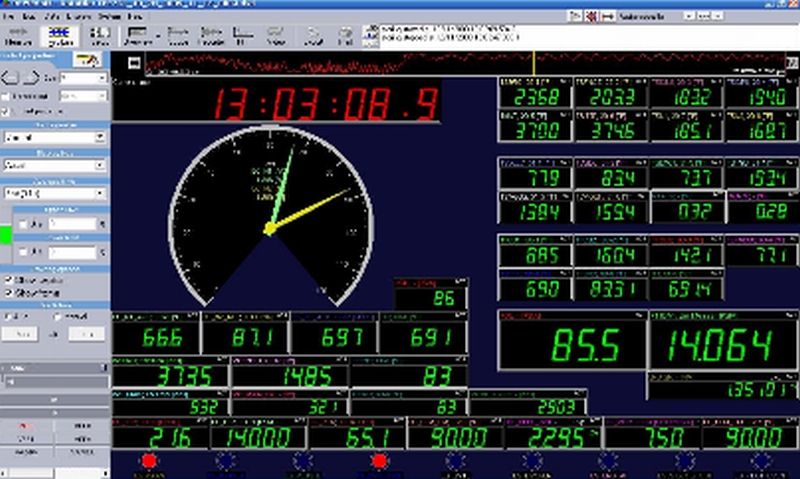Click the analog gauge with yellow and green needles
Viewport: 800px width, 479px height.
pyautogui.click(x=270, y=216)
